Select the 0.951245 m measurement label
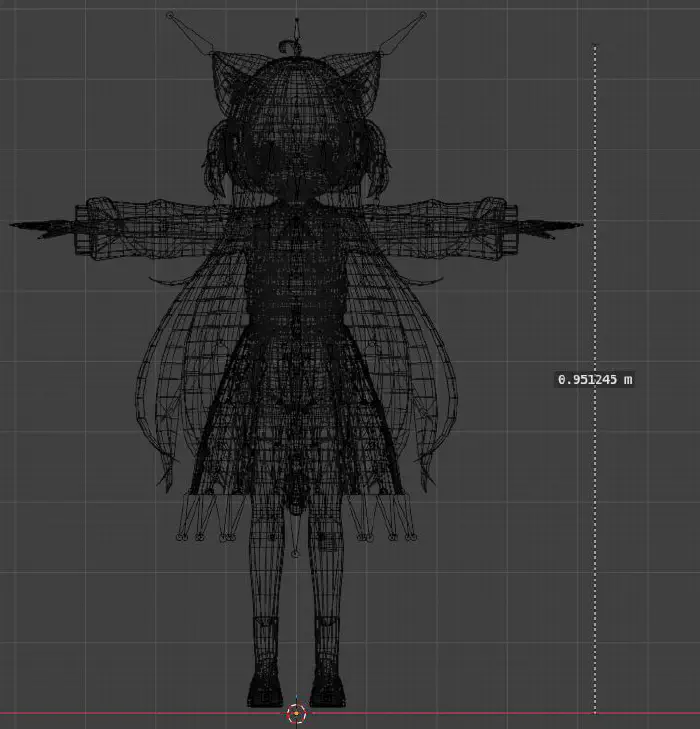Image resolution: width=700 pixels, height=729 pixels. [x=595, y=380]
